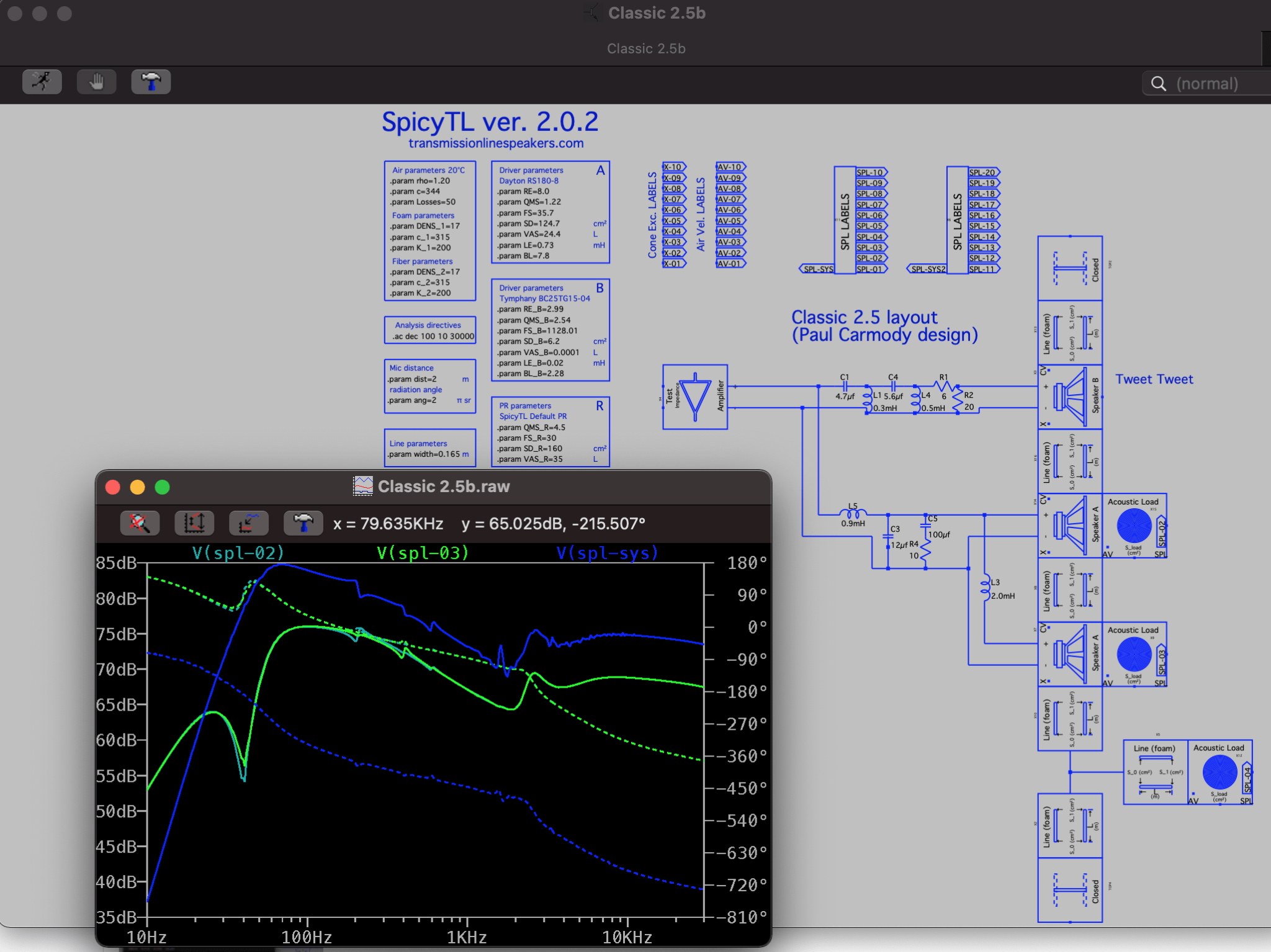Viewport: 1271px width, 952px height.
Task: Select the L3 2.0mH inductor
Action: point(986,588)
